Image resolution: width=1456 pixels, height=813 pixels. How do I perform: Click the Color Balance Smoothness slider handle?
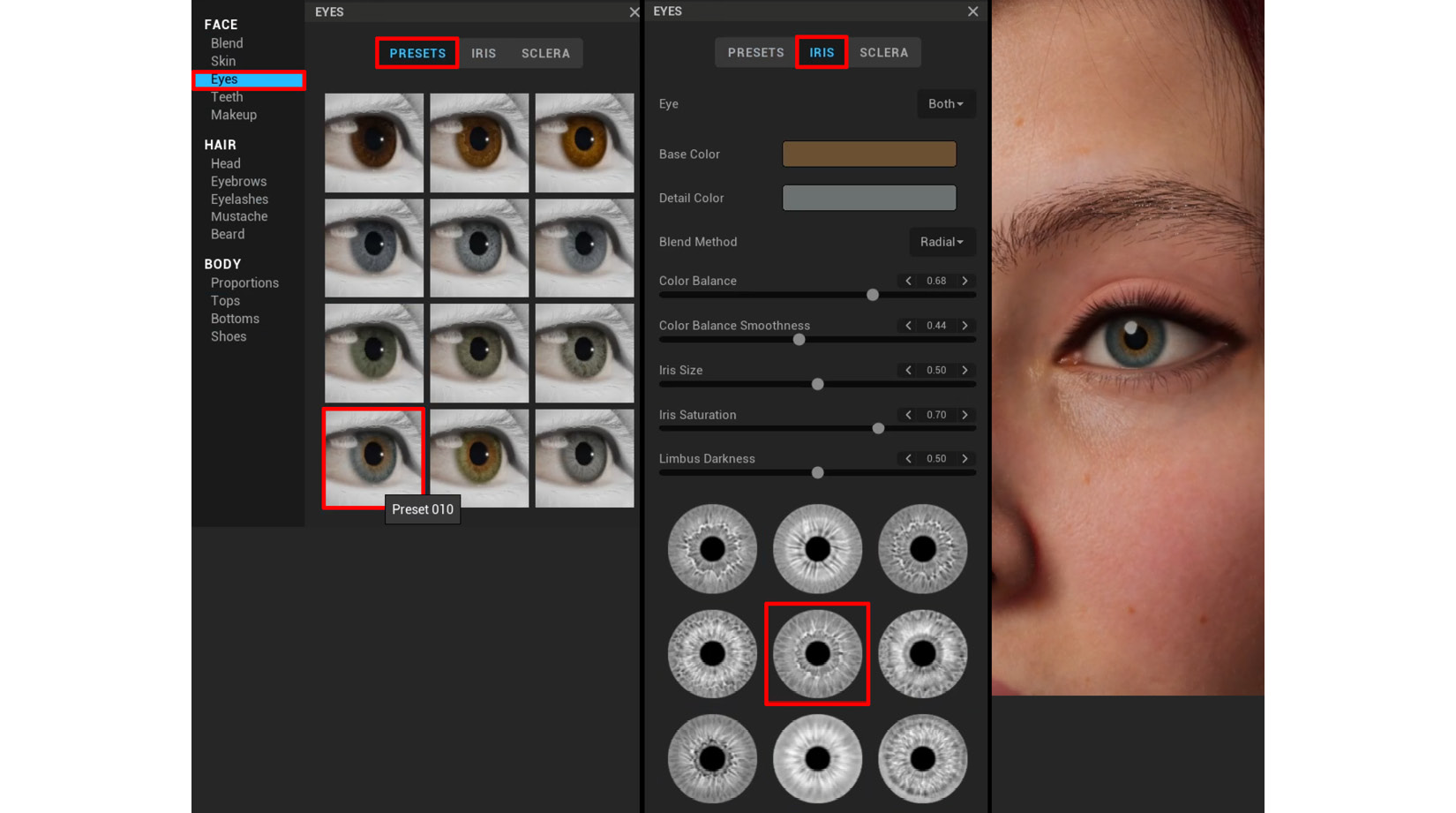point(799,339)
